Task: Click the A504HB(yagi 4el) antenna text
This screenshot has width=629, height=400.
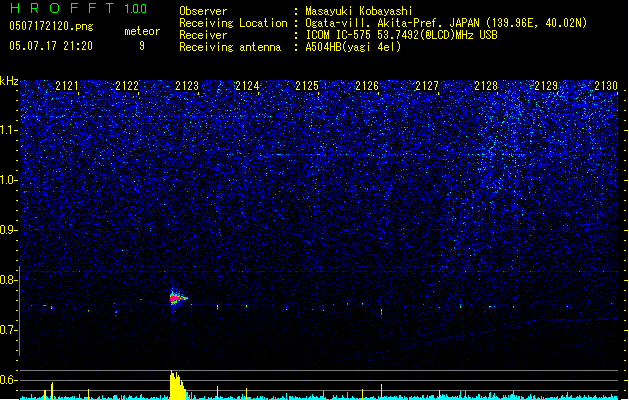Action: tap(353, 47)
